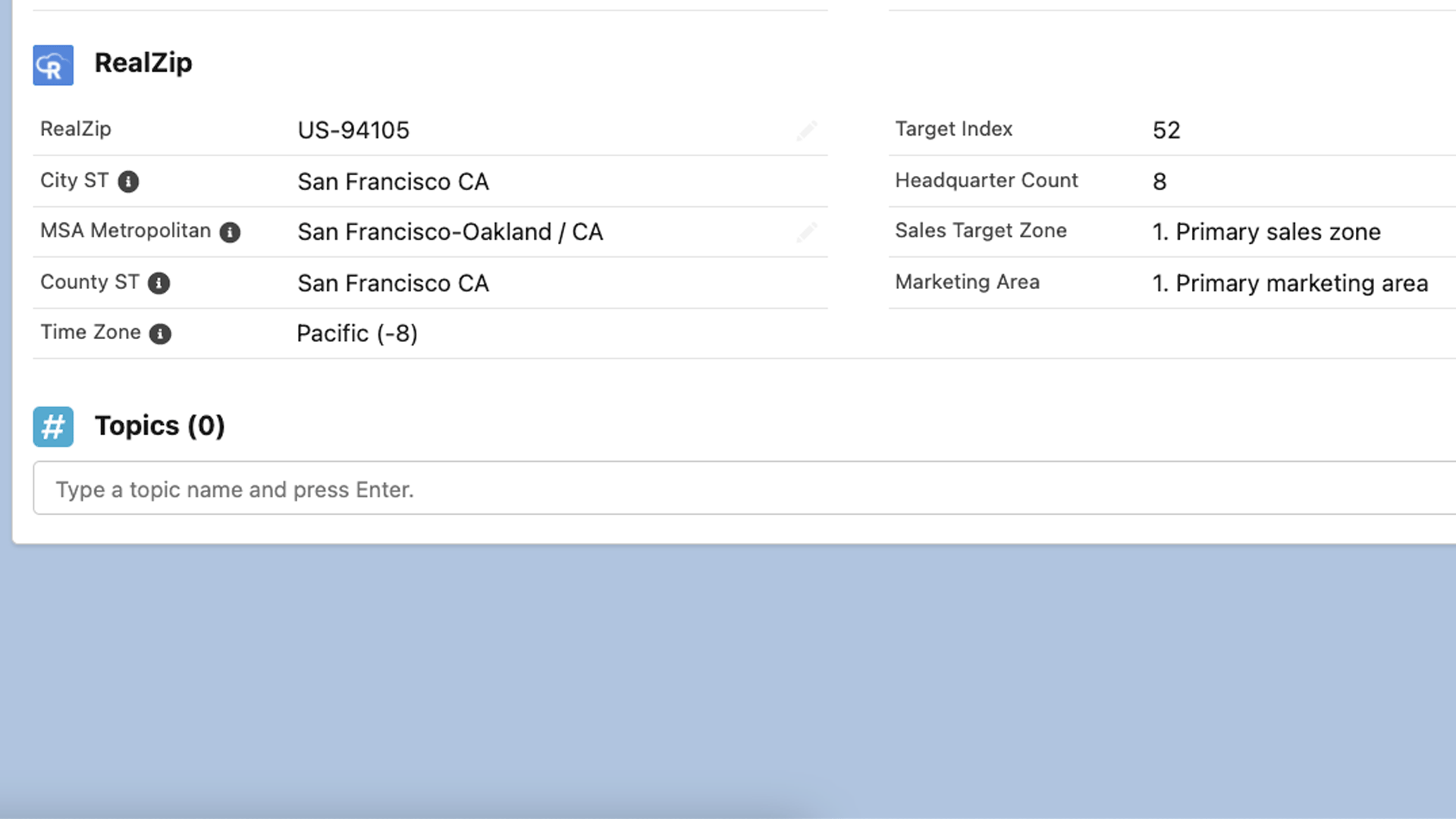1456x819 pixels.
Task: Show info tooltip for MSA Metropolitan
Action: pyautogui.click(x=230, y=233)
